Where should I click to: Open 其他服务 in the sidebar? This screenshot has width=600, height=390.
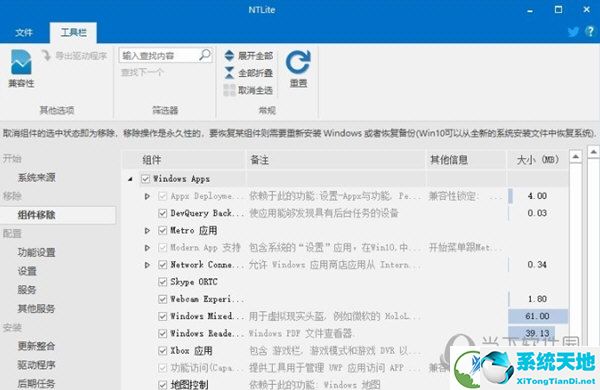coord(37,308)
